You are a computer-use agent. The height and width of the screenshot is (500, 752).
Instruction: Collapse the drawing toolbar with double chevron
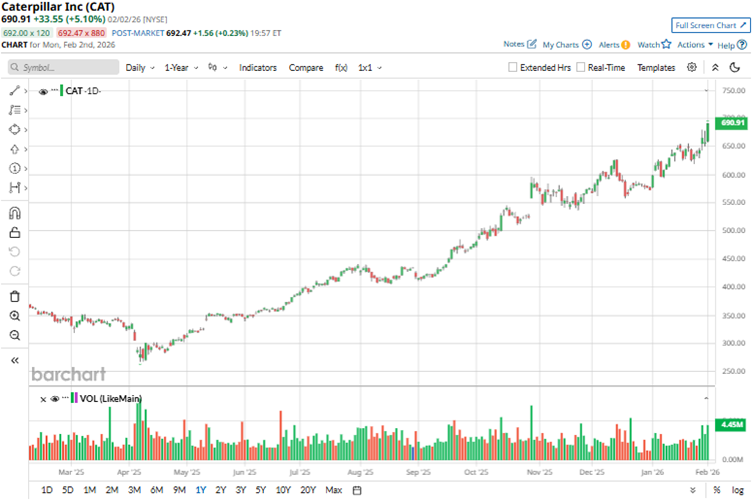click(14, 360)
